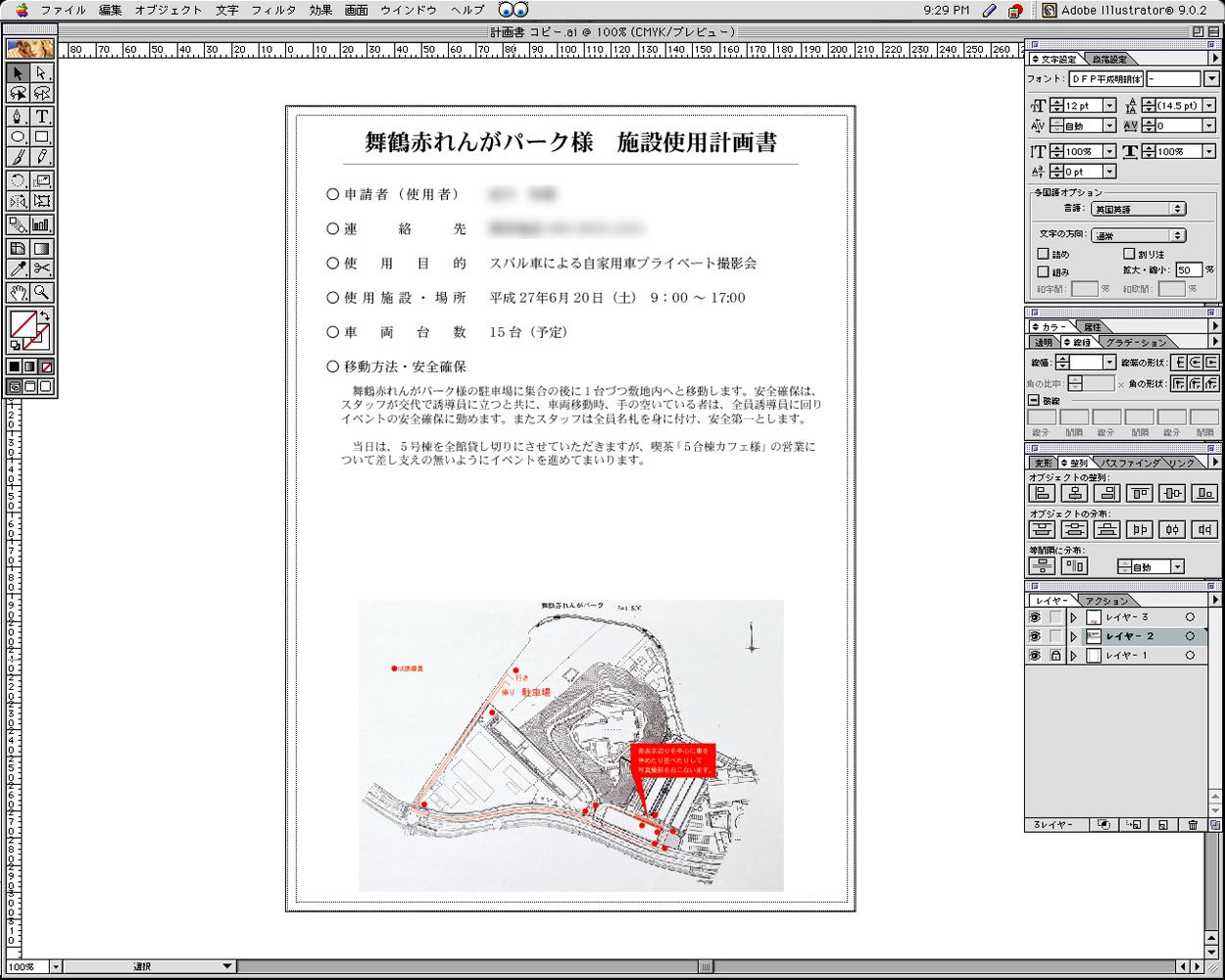Image resolution: width=1225 pixels, height=980 pixels.
Task: Click the Adobe Illustrator application menu
Action: 1124,10
